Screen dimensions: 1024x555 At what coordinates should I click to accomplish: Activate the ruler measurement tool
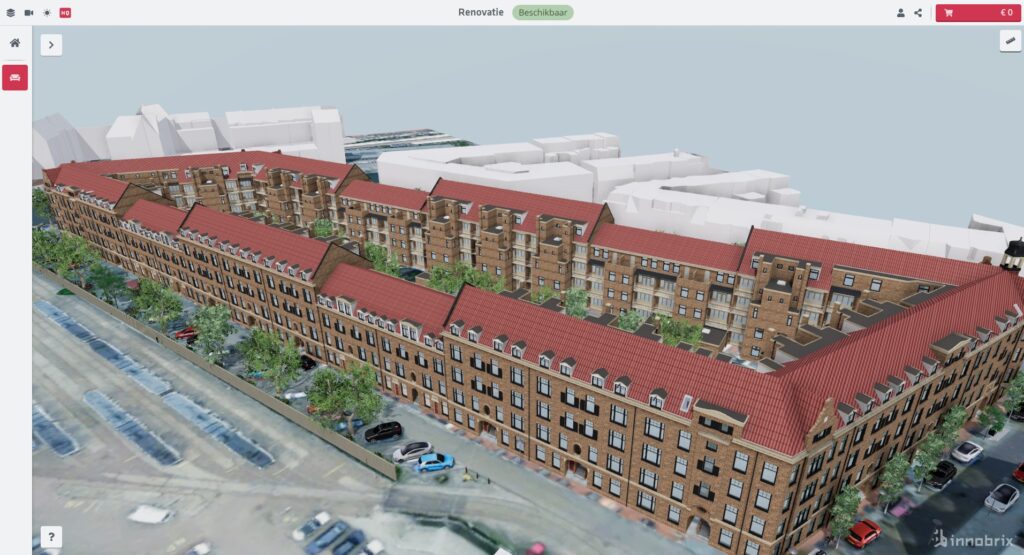click(1009, 41)
